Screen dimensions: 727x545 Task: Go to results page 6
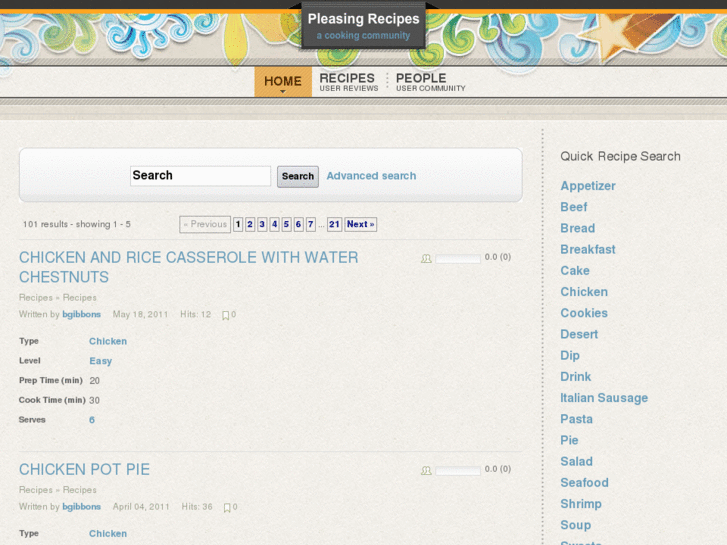click(299, 224)
